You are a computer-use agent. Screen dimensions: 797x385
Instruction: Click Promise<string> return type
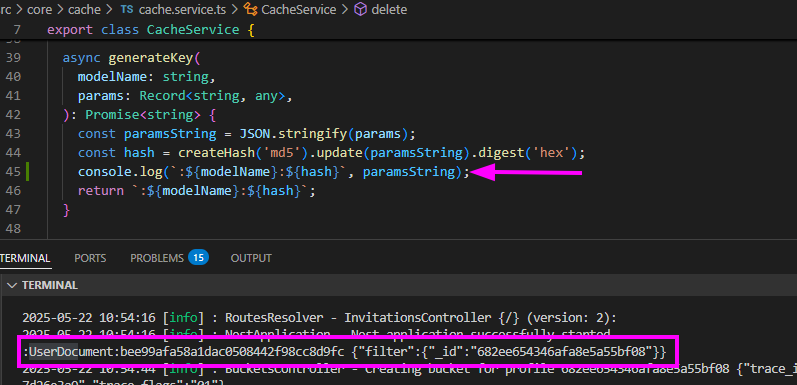(143, 115)
